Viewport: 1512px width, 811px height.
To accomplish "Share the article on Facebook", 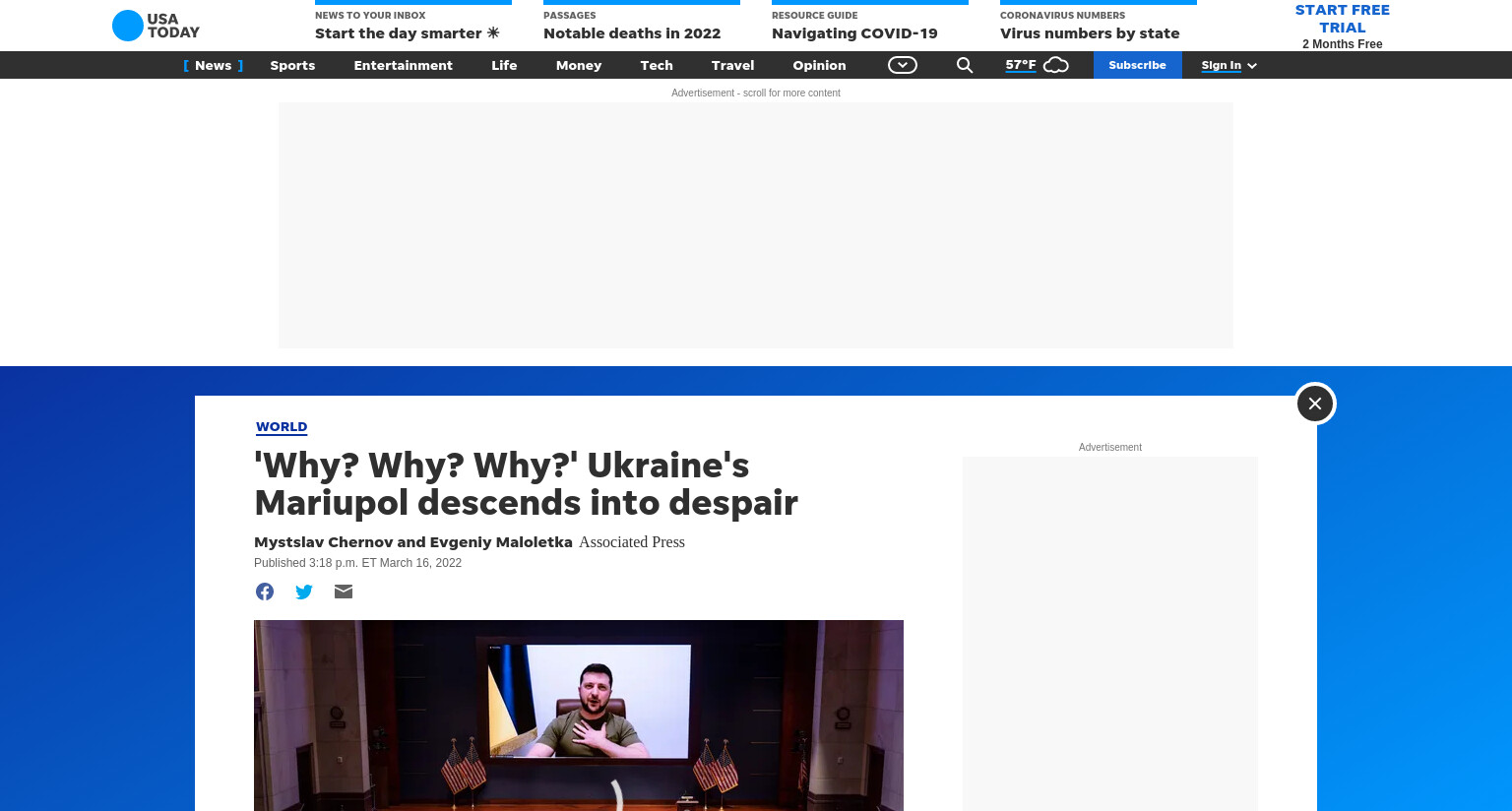I will 265,592.
